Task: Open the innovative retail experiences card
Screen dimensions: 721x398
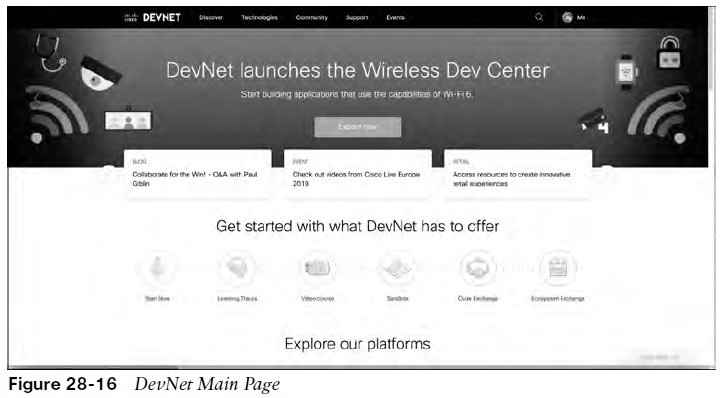Action: (x=518, y=174)
